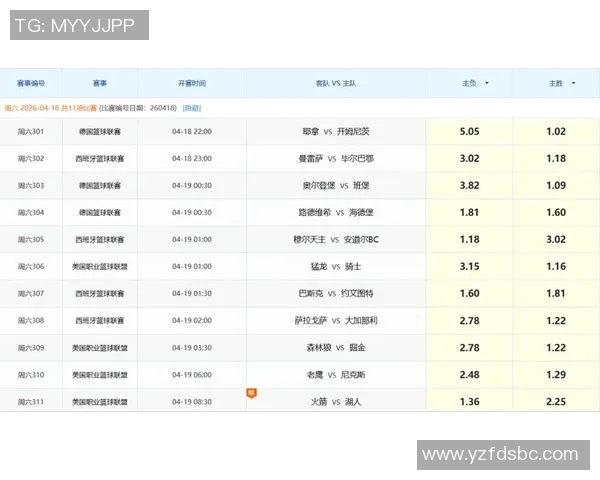Select 1.02 odds for 耶拿 vs 开姆尼茨
The image size is (600, 480).
click(x=556, y=131)
